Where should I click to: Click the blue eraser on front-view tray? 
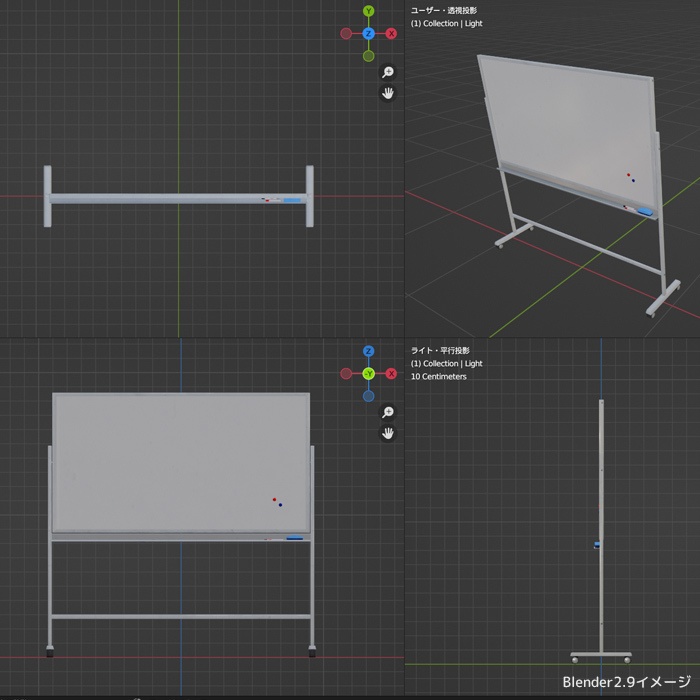tap(294, 538)
